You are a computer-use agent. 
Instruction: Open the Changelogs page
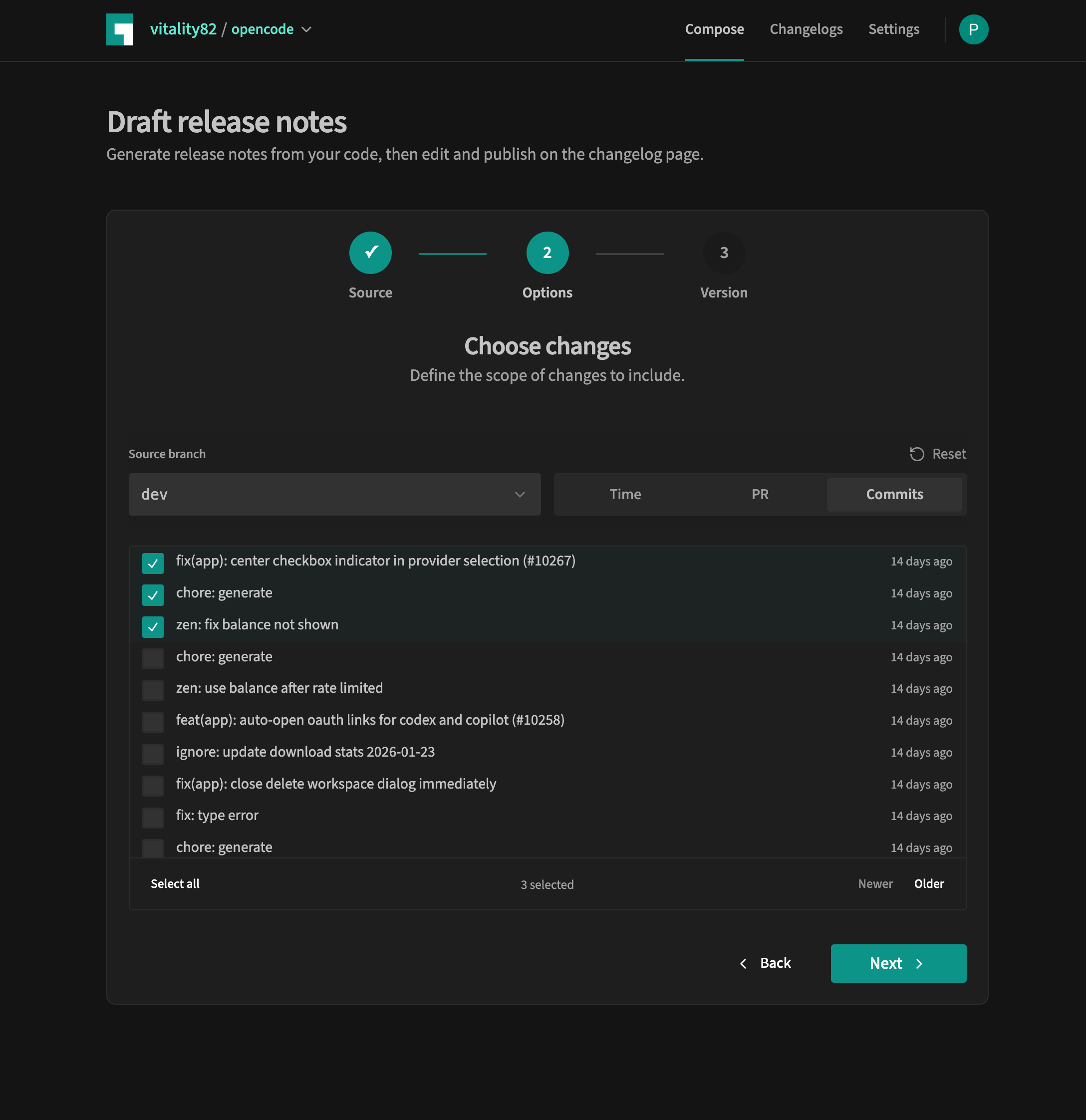806,29
